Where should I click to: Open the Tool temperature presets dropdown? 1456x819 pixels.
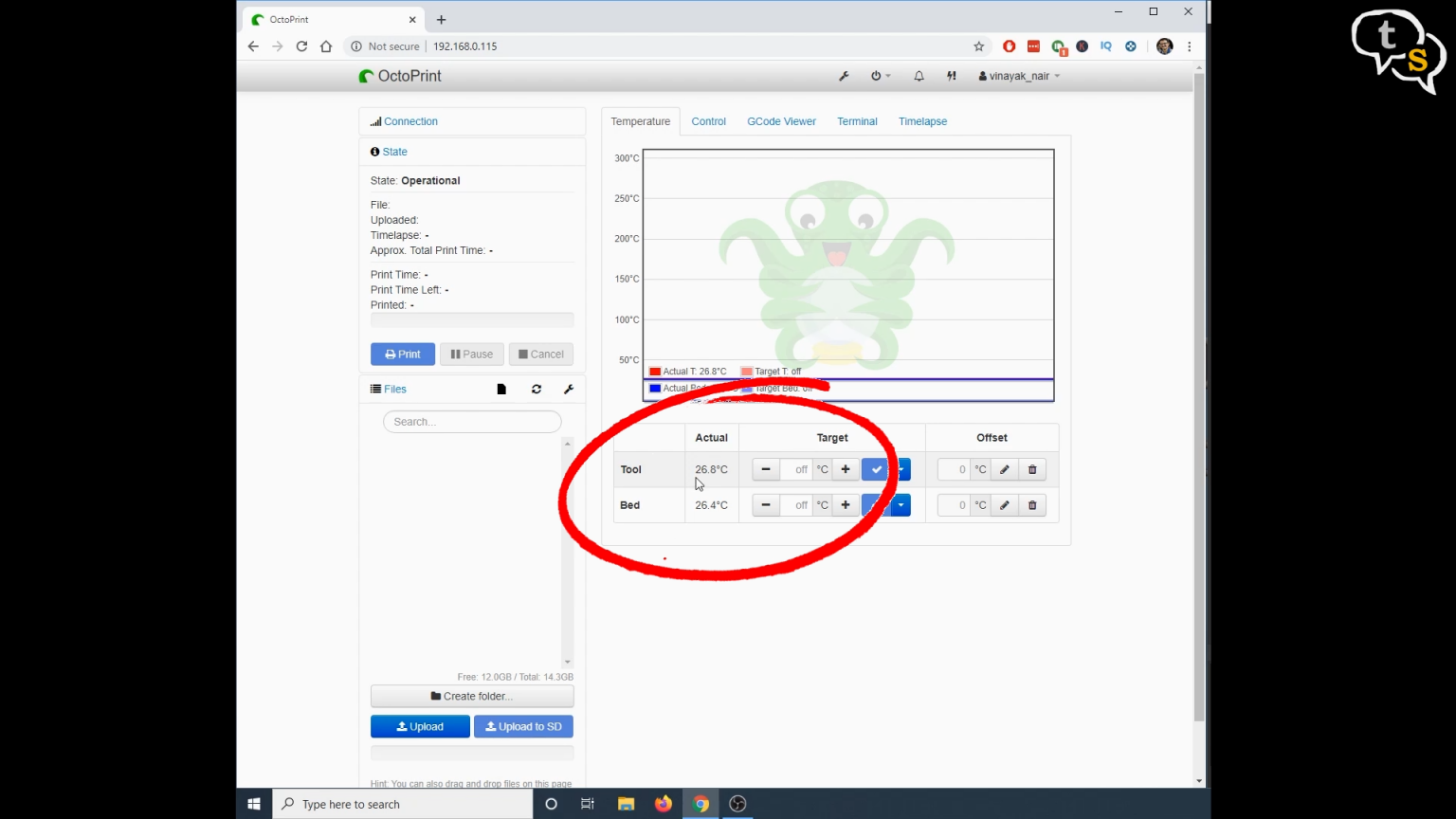900,469
